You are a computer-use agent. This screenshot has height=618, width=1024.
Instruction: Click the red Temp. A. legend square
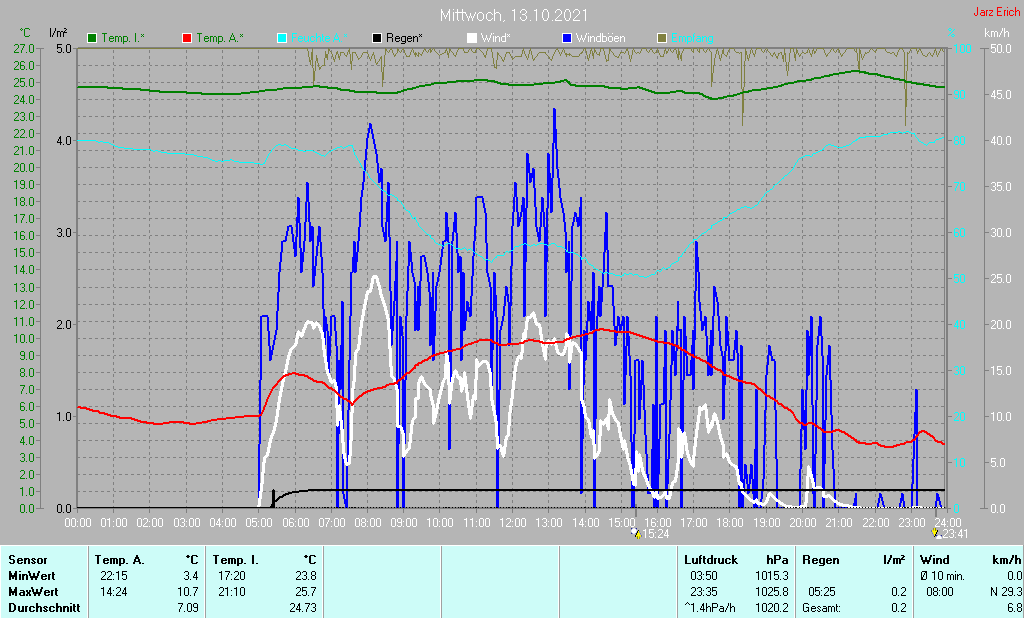point(187,38)
